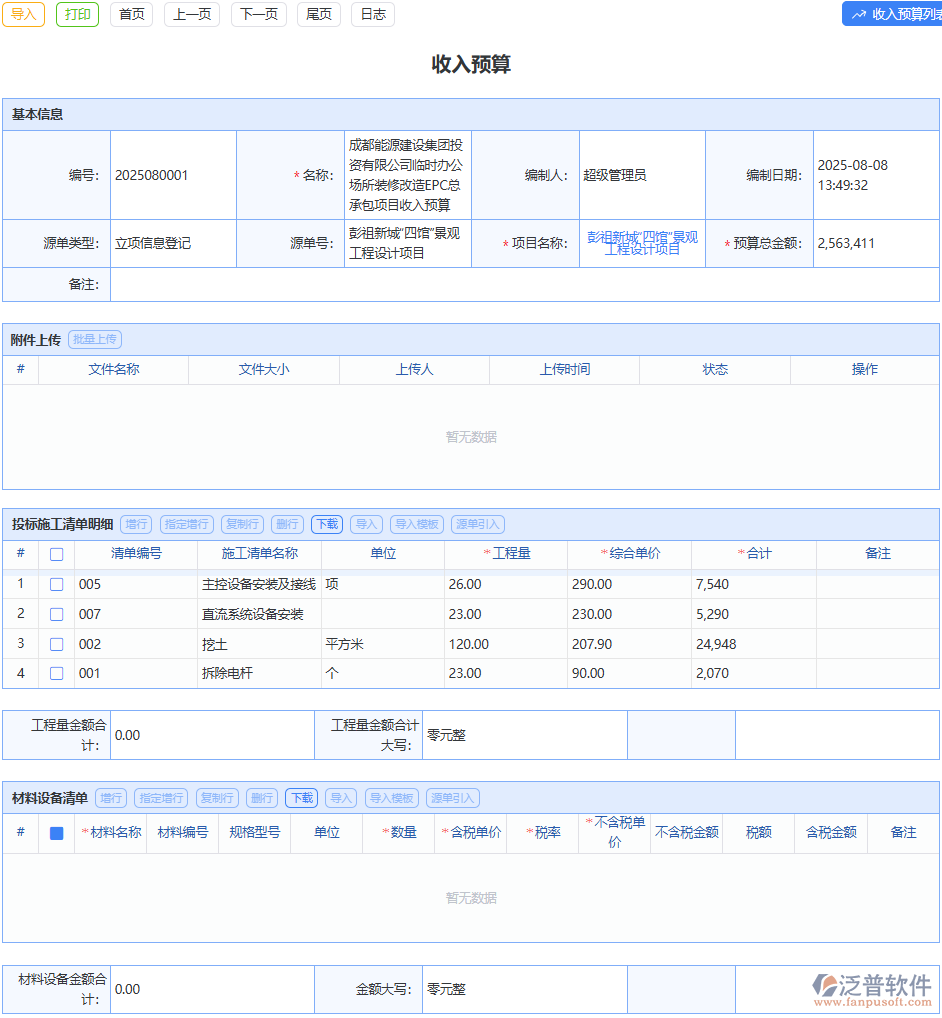Screen dimensions: 942x1018
Task: Click the 打印 print button
Action: click(77, 14)
